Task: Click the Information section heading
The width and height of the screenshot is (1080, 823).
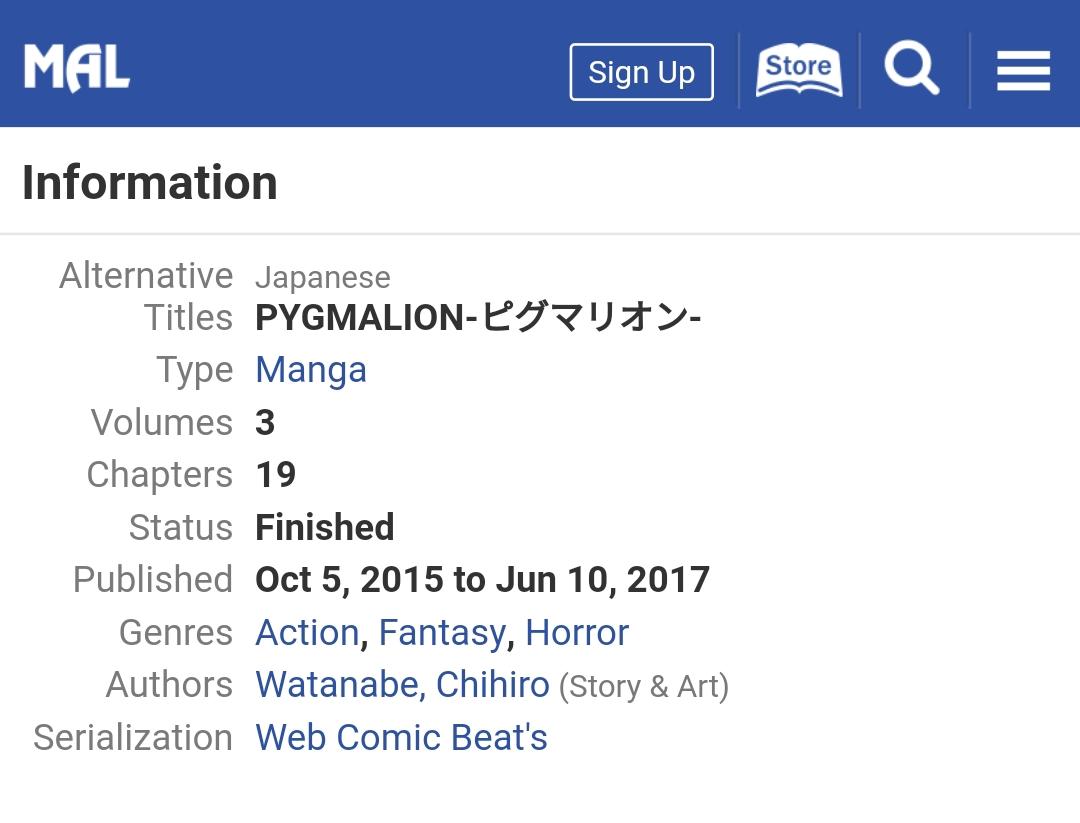Action: (x=150, y=183)
